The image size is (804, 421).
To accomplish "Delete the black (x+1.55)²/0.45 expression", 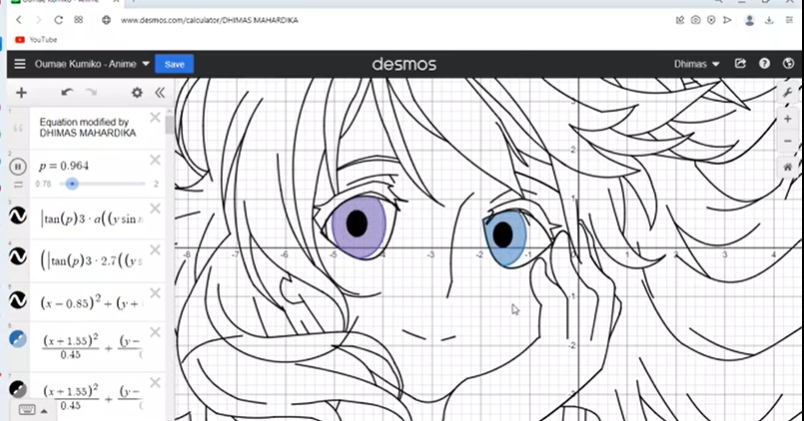I will click(x=155, y=383).
